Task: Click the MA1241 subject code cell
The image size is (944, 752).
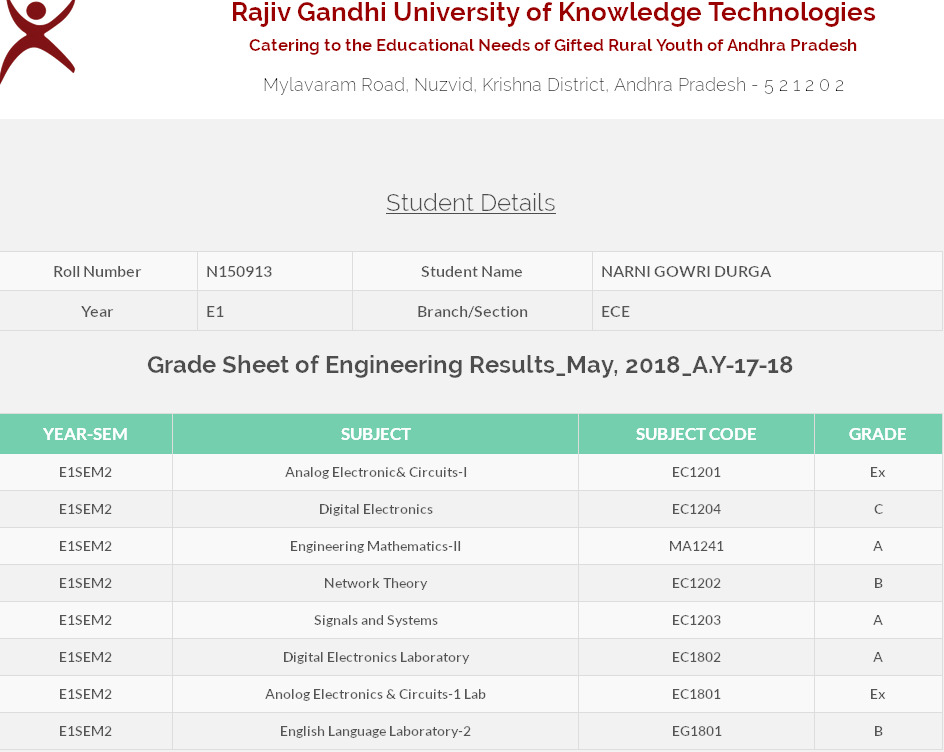Action: 696,546
